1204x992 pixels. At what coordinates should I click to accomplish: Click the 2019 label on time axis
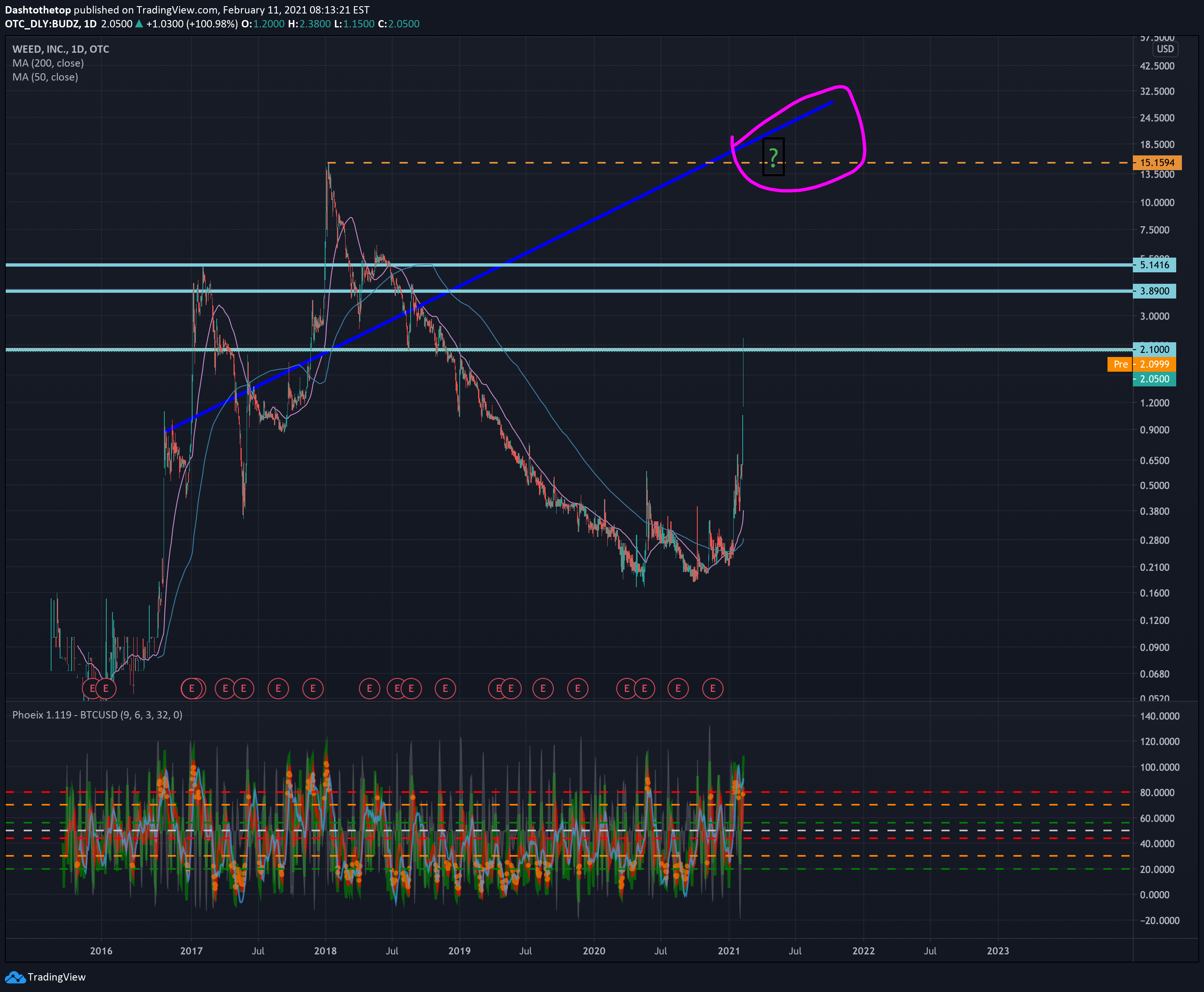459,951
